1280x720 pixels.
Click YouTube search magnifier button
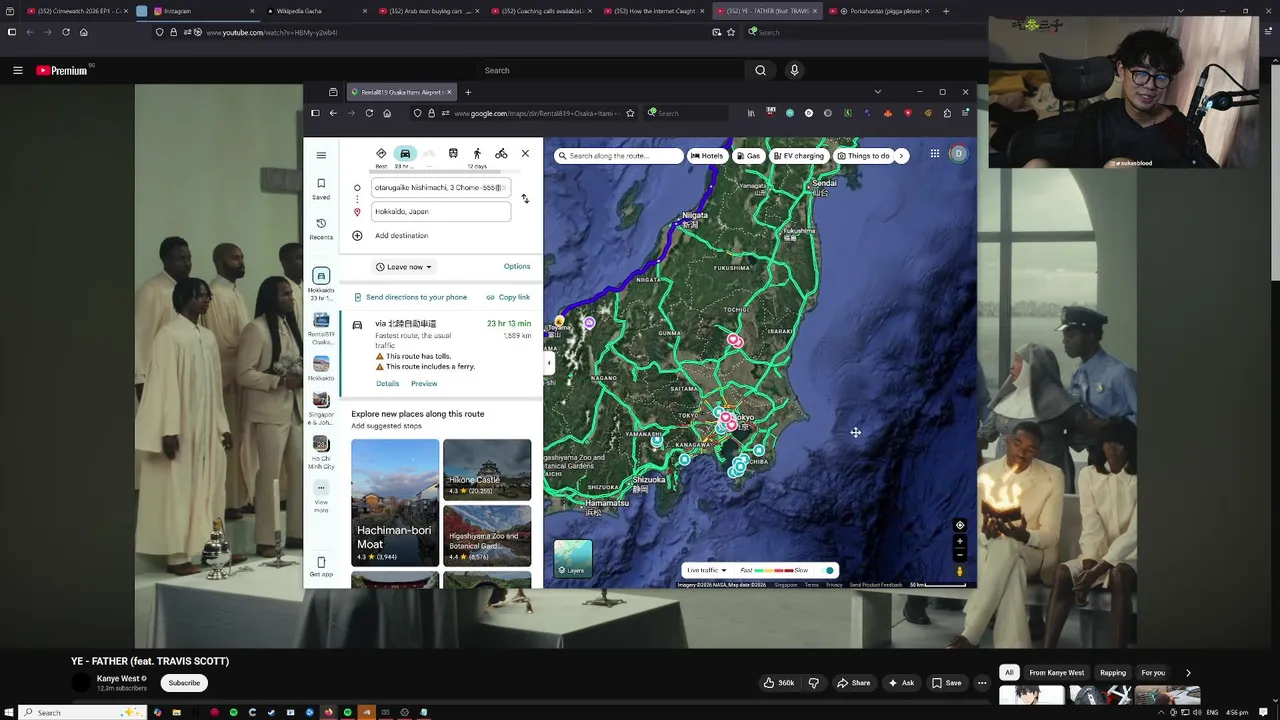(760, 70)
